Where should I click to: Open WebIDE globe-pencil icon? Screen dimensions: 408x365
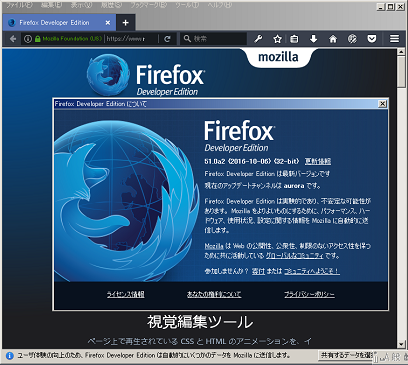click(x=352, y=39)
